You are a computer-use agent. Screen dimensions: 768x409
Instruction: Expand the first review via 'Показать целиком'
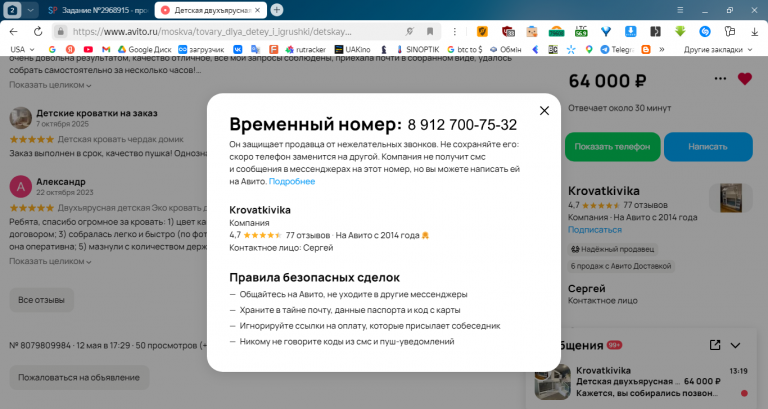pos(50,85)
